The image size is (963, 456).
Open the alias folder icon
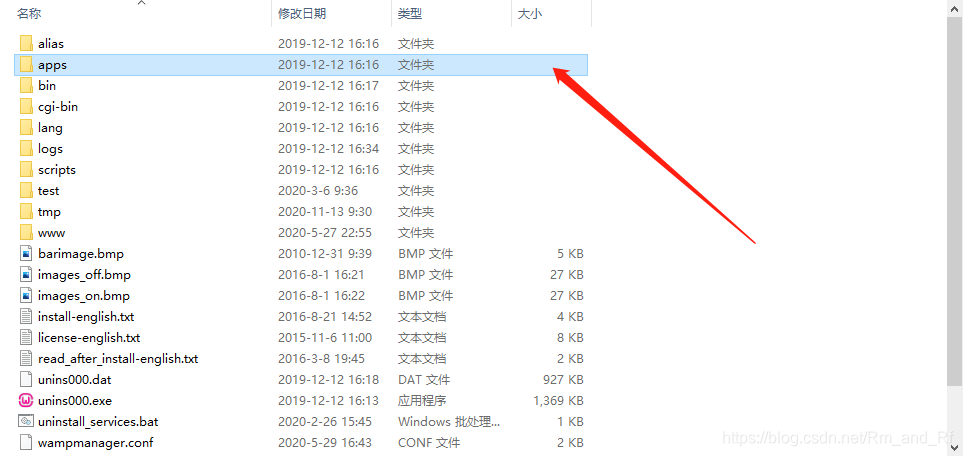(x=26, y=44)
